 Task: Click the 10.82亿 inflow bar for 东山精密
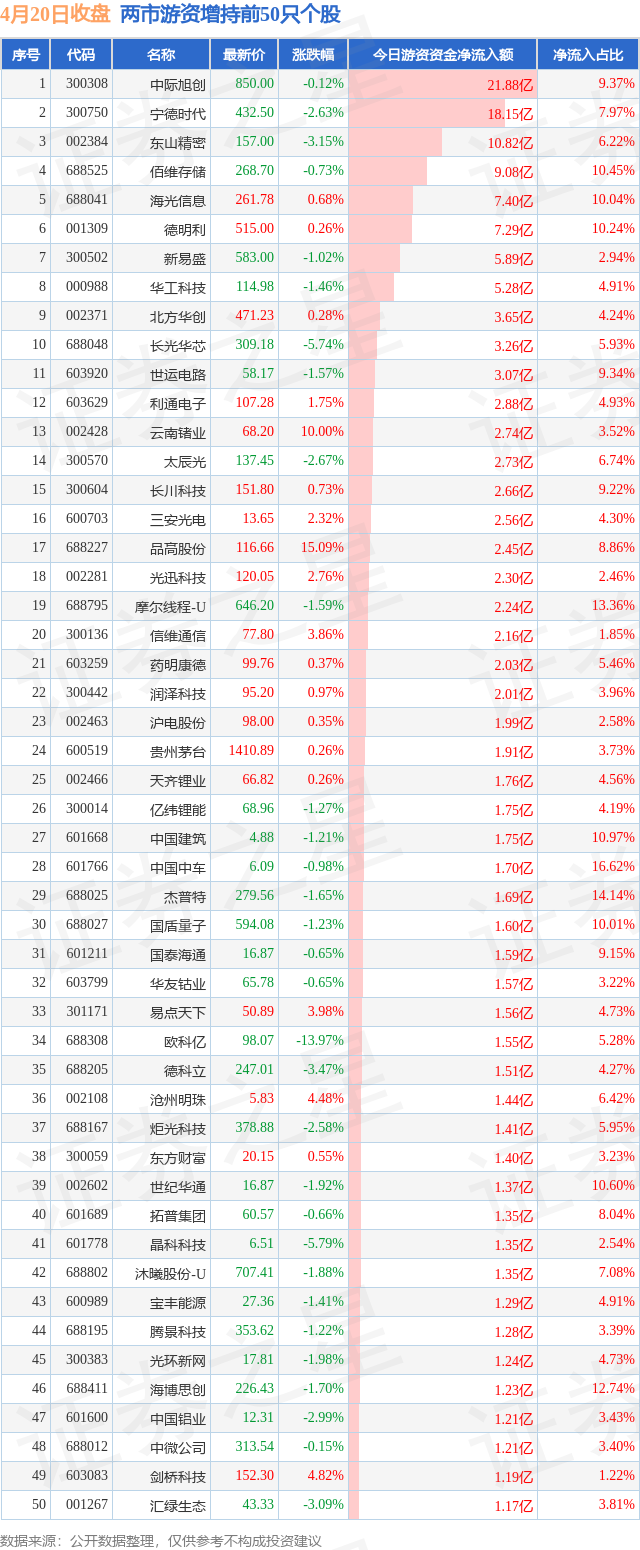click(396, 142)
